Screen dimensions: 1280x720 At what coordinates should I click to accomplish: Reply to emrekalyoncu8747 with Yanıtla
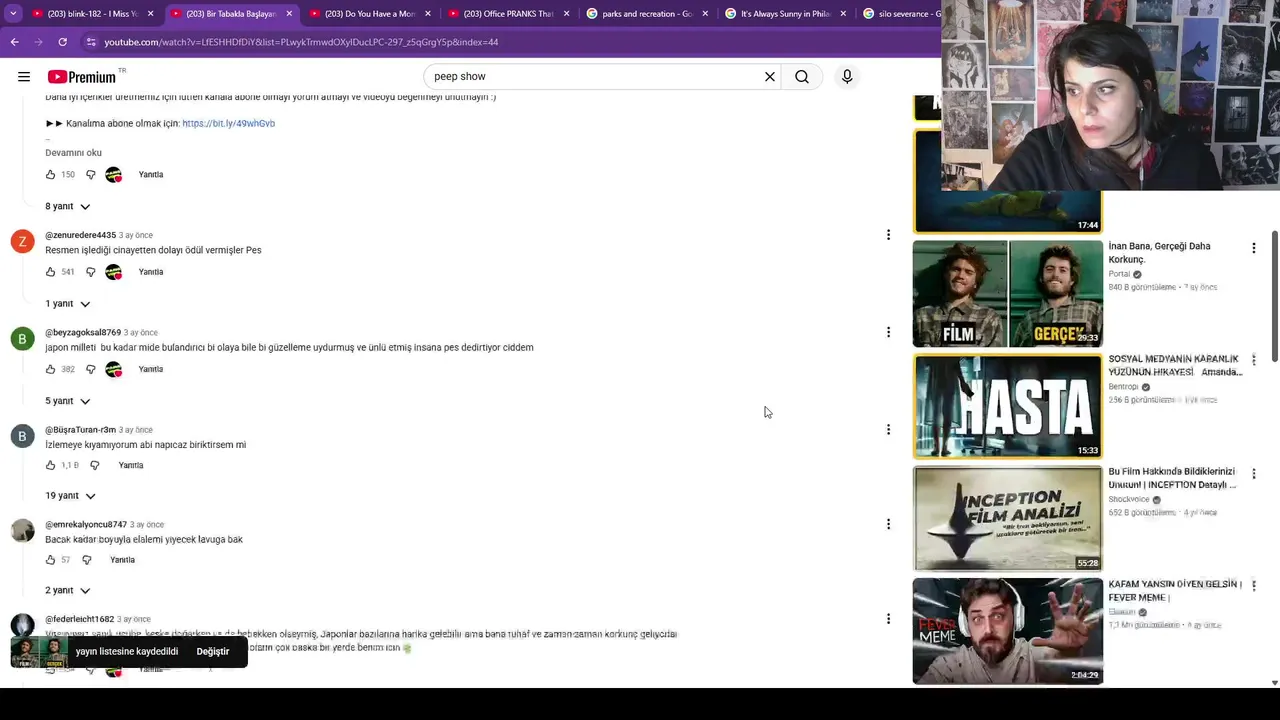[x=122, y=560]
